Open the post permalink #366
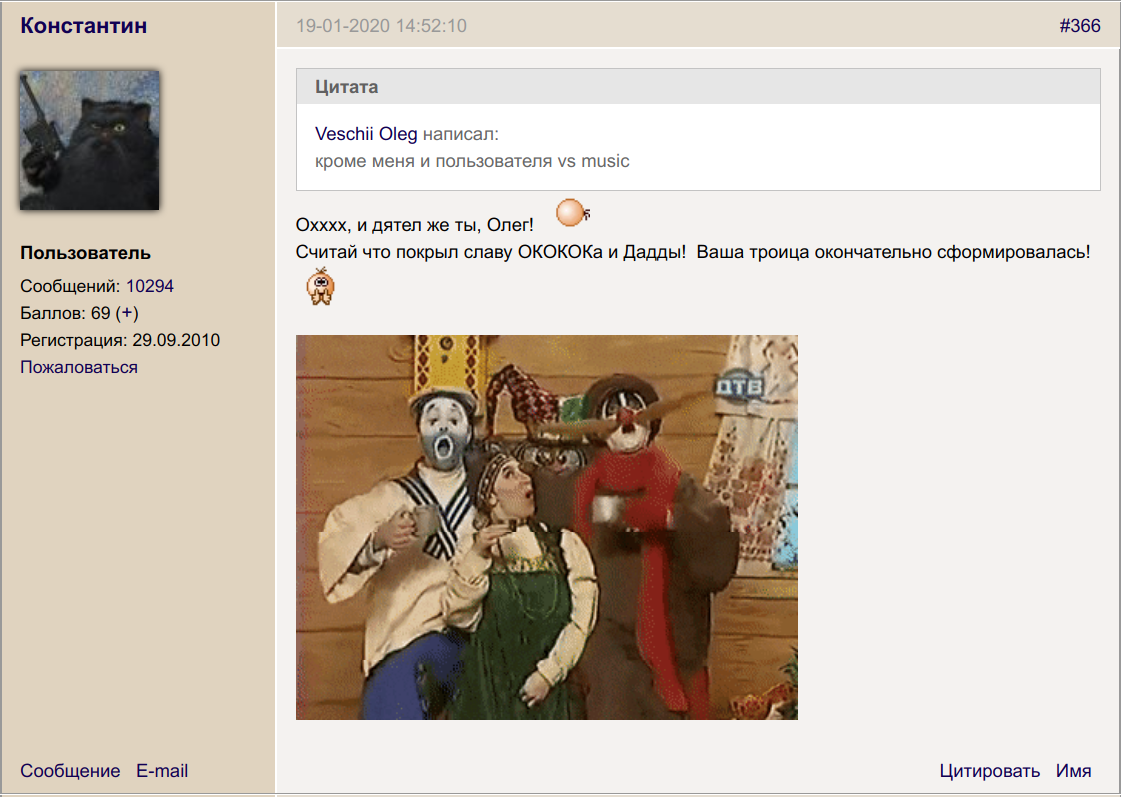The width and height of the screenshot is (1122, 797). (1079, 26)
